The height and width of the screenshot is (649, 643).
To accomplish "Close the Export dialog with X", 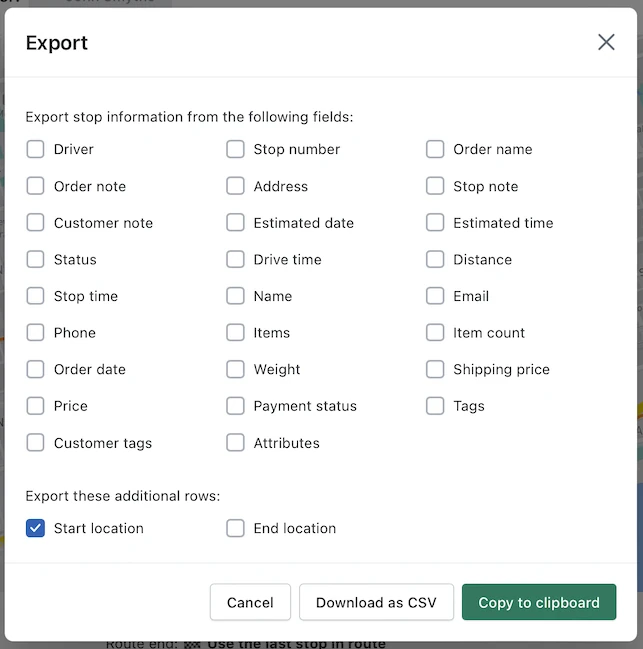I will tap(606, 42).
